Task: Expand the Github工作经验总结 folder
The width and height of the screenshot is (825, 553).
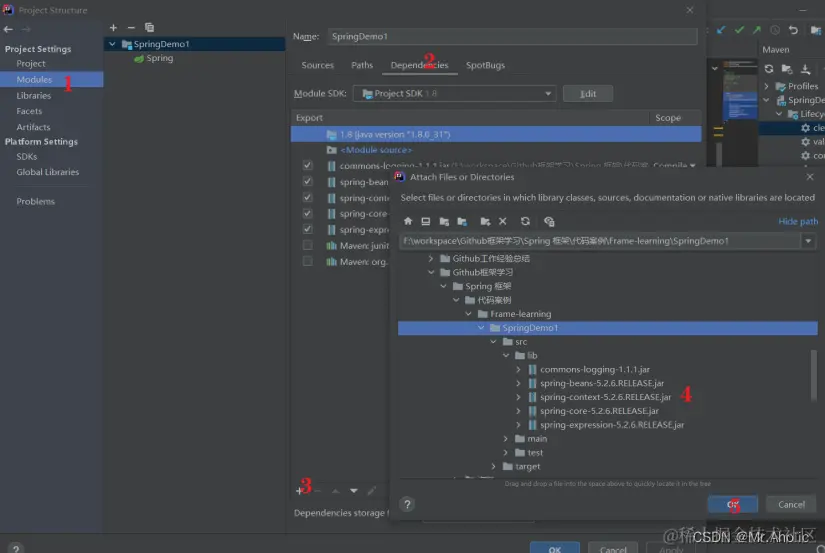Action: coord(431,258)
